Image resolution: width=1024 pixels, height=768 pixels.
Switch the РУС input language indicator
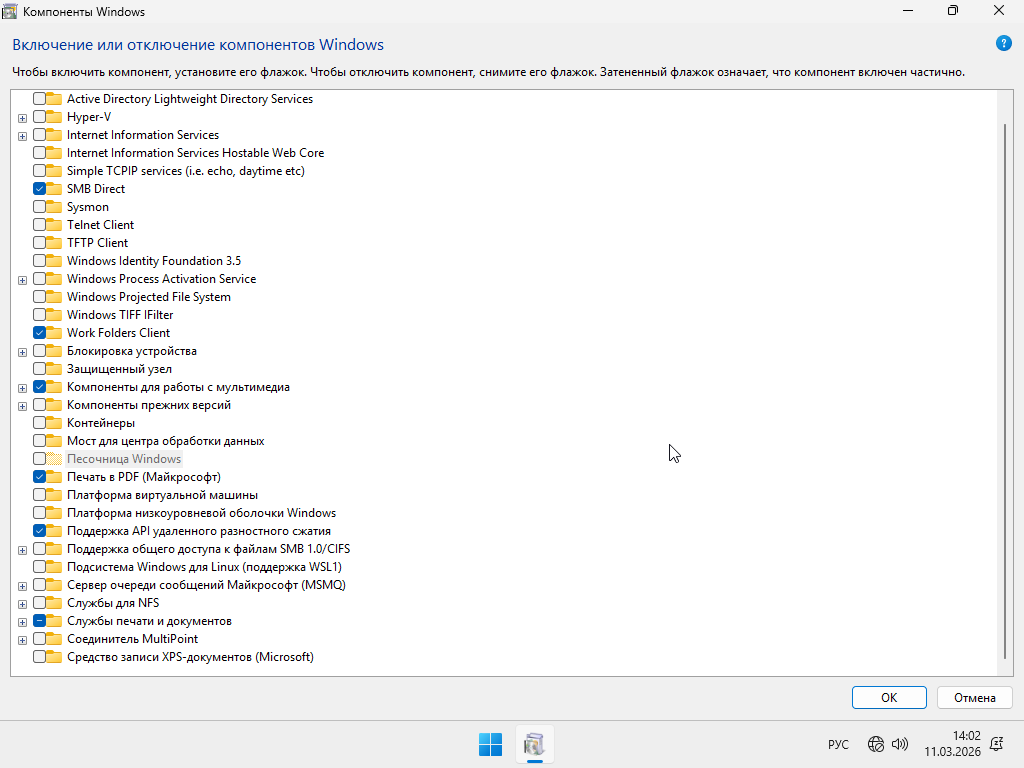[838, 744]
